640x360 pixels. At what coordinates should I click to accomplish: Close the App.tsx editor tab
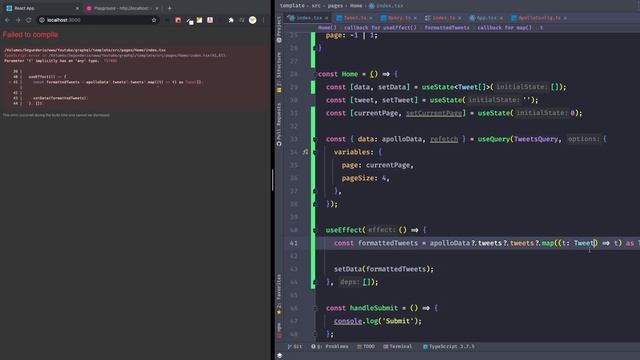coord(501,18)
